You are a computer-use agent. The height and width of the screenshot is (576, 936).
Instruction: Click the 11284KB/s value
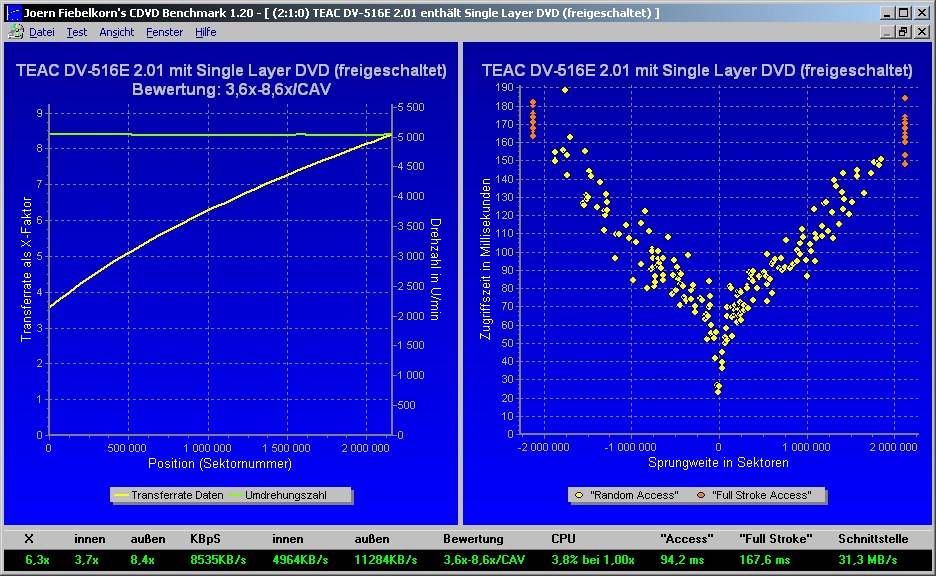point(386,560)
